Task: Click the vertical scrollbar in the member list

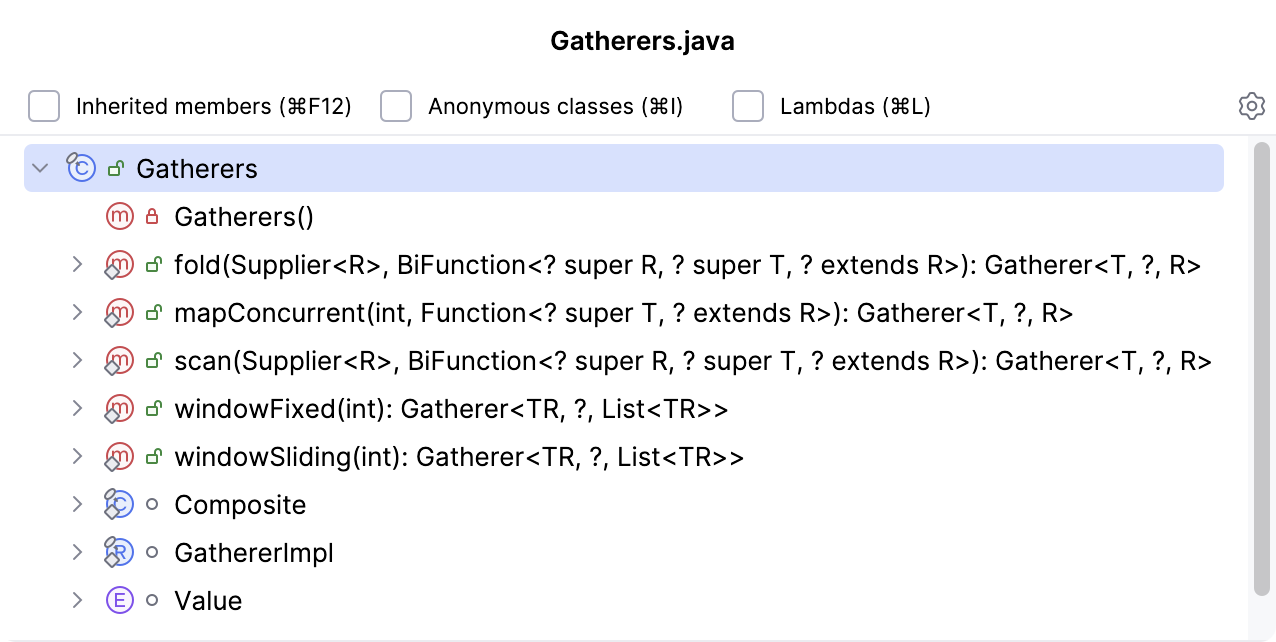Action: tap(1261, 370)
